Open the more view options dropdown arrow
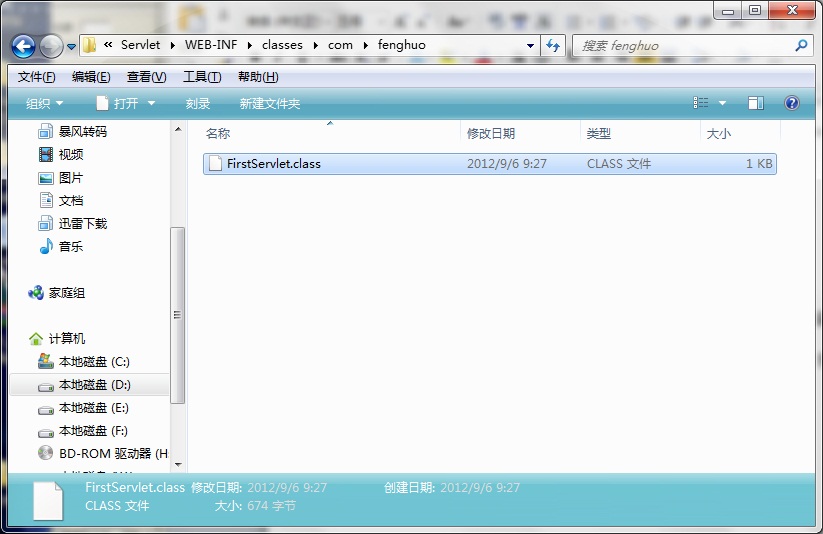Screen dimensions: 823x534 [x=722, y=103]
